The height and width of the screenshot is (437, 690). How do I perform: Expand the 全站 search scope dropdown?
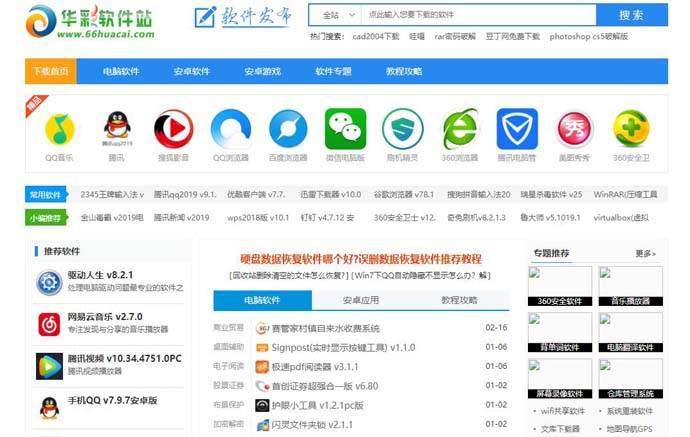tap(336, 15)
